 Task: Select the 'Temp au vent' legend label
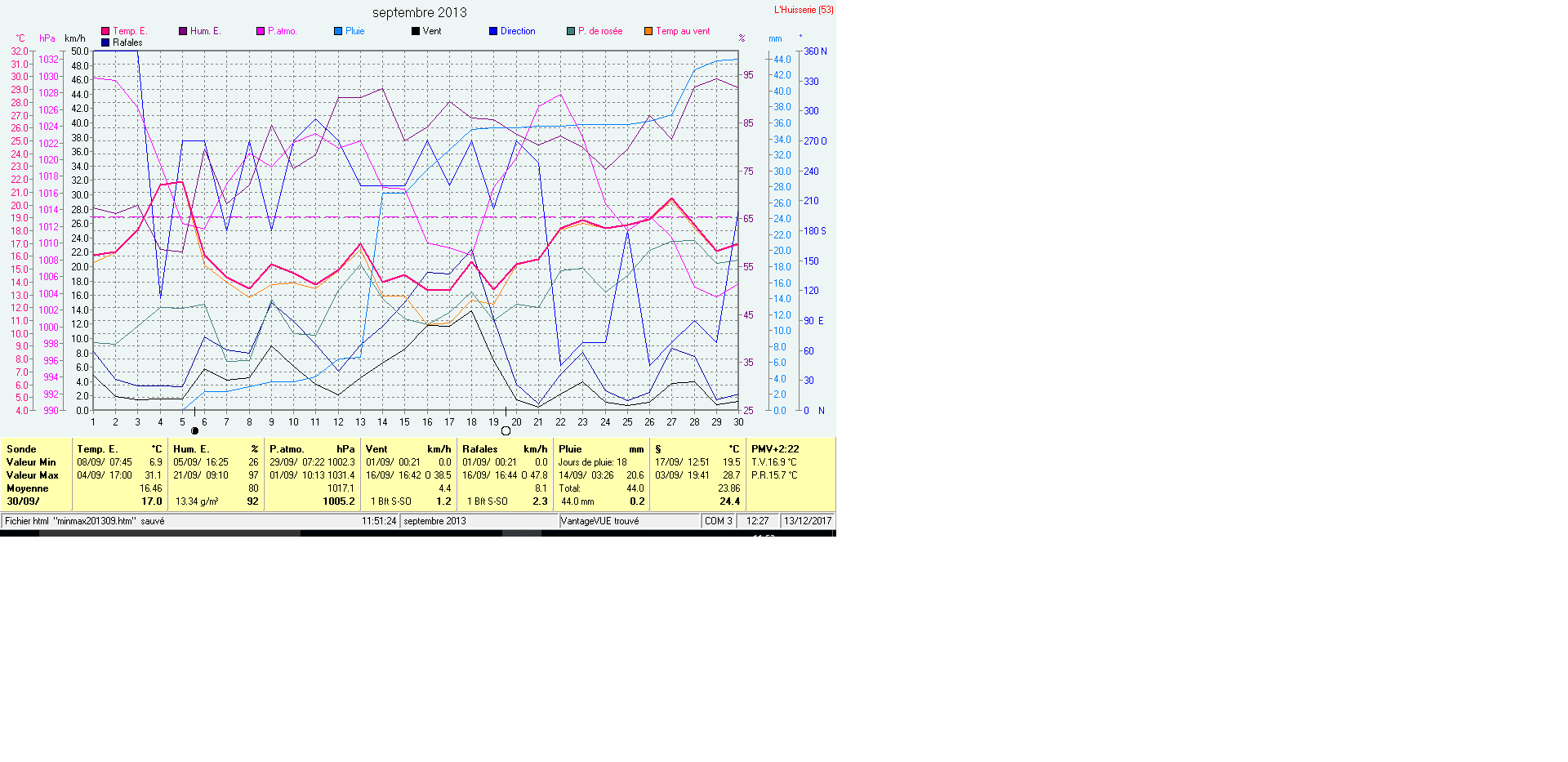(x=683, y=31)
